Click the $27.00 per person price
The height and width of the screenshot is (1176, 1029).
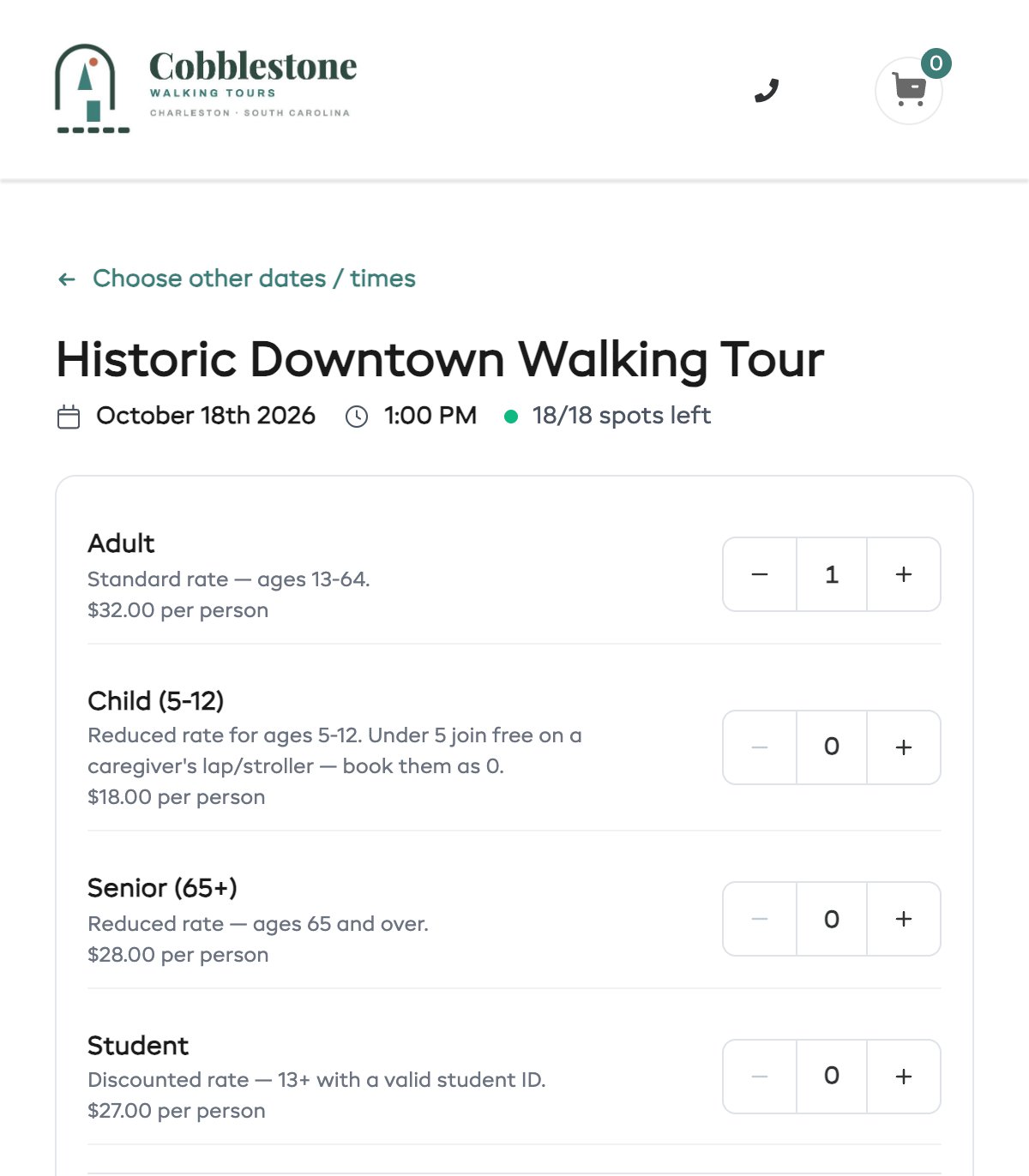click(176, 1111)
